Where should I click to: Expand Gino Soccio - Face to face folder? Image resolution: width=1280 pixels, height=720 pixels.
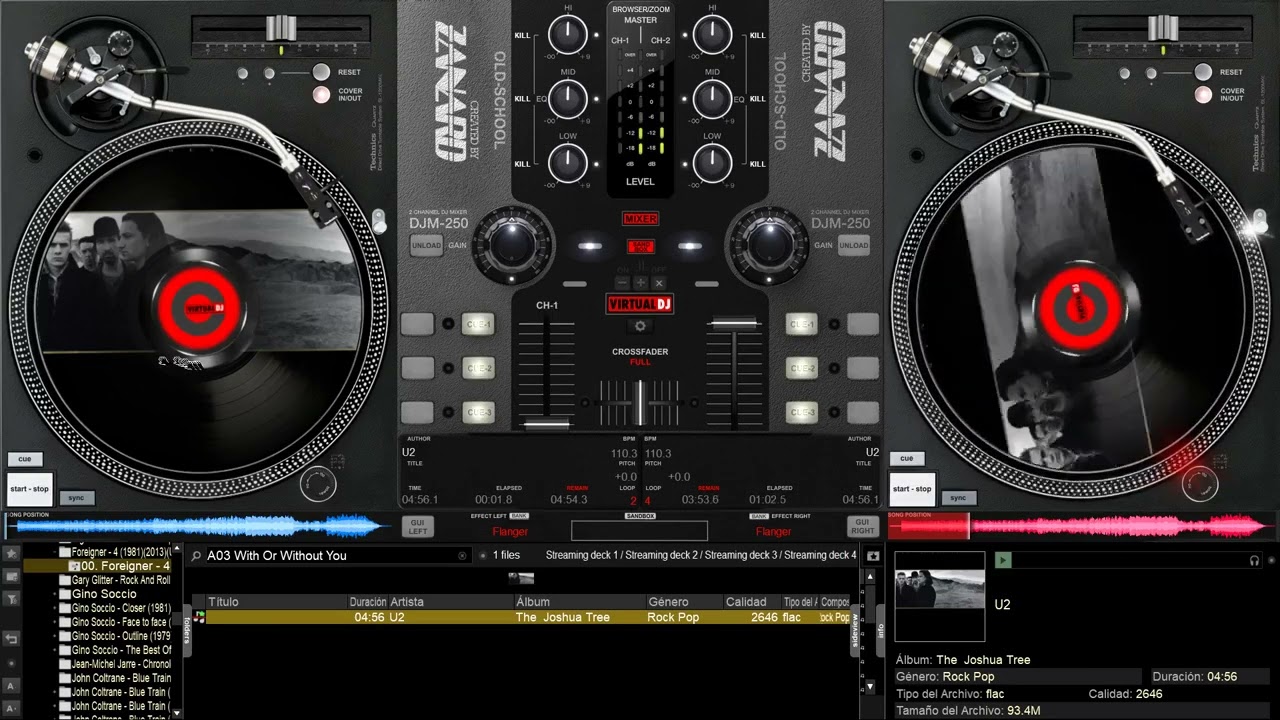[55, 622]
